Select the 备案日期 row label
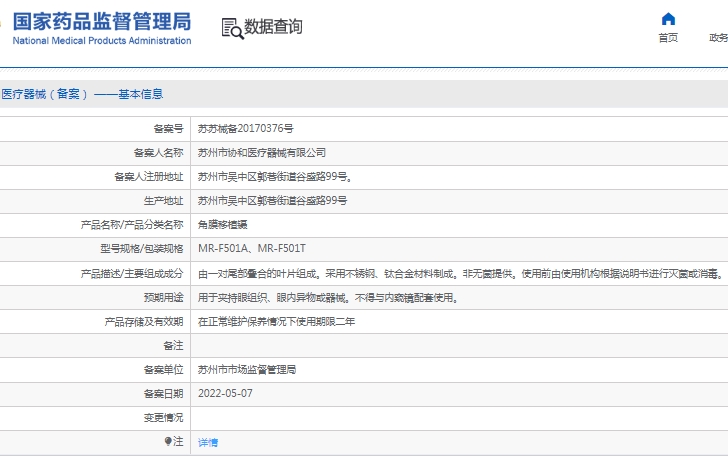This screenshot has width=728, height=459. 163,394
